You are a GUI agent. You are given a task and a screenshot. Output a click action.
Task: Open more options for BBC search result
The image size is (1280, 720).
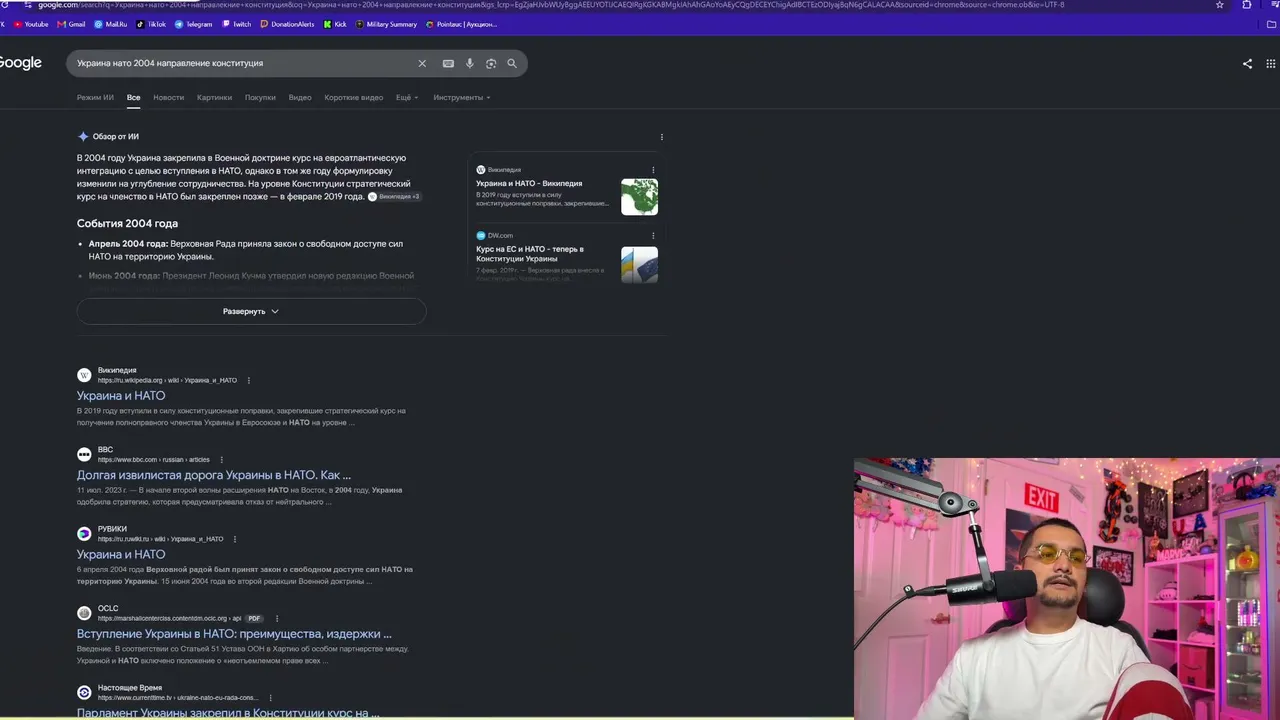coord(221,460)
